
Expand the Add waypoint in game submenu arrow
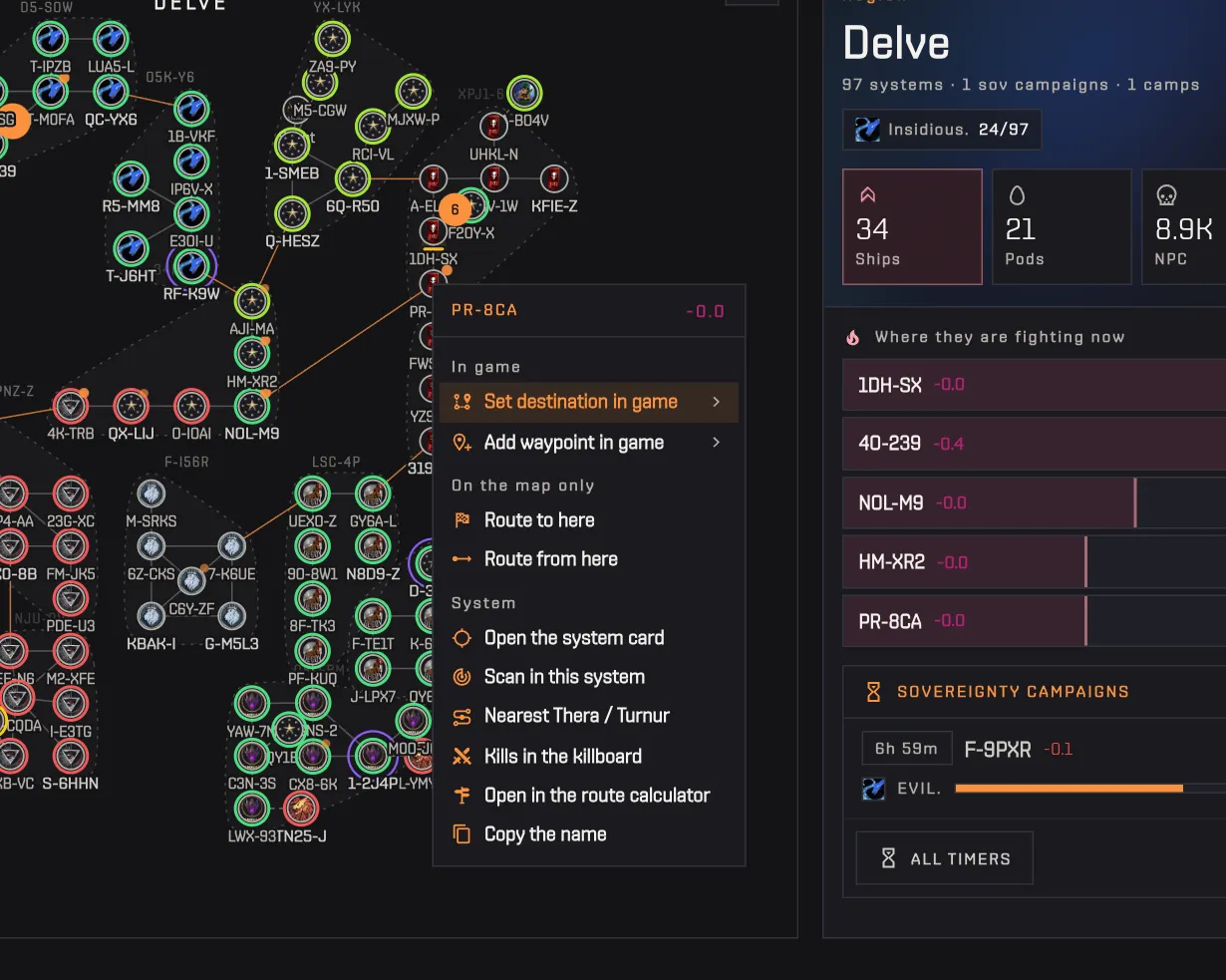coord(716,442)
